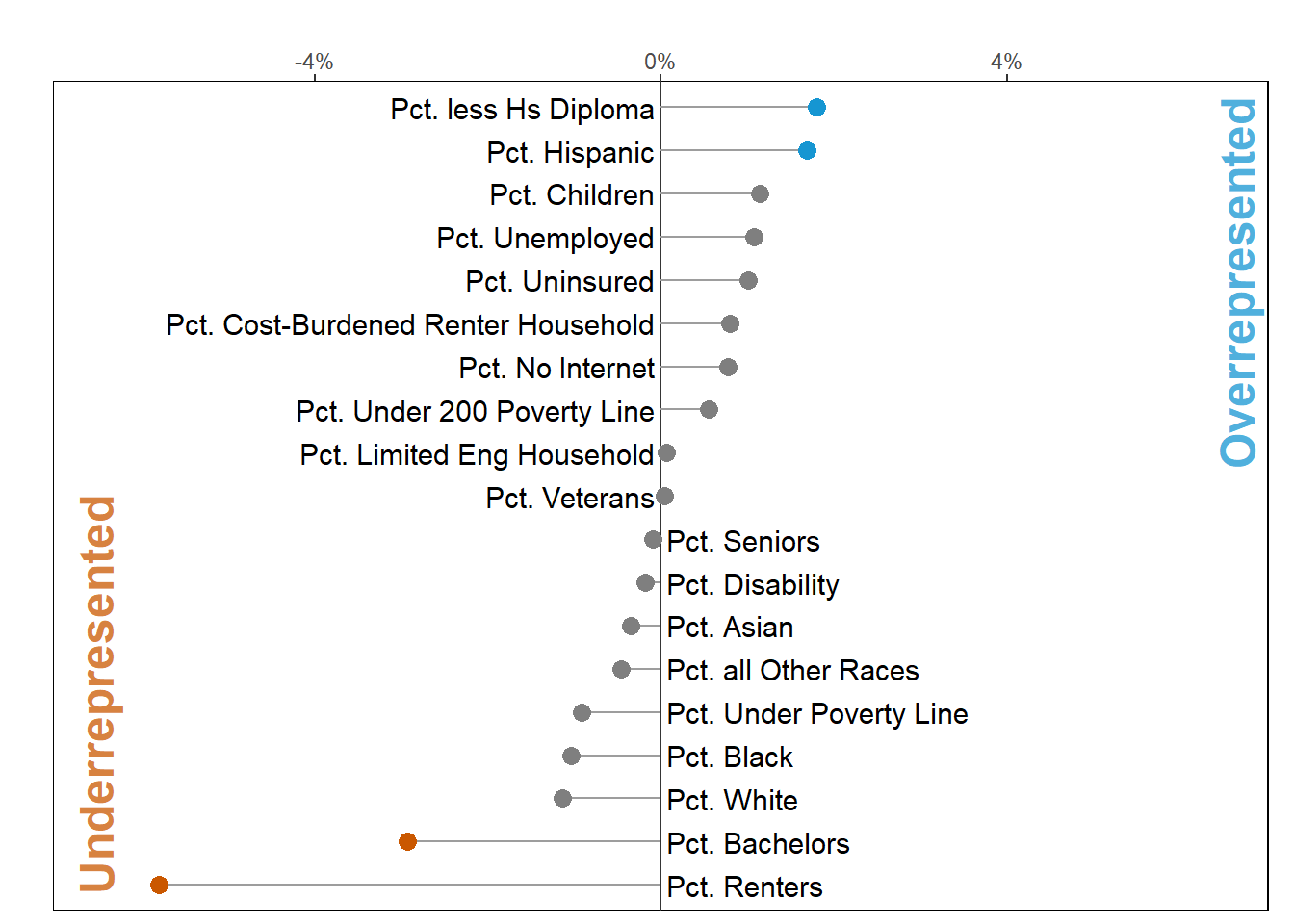
Task: Select the Pct. Under Poverty Line dot
Action: click(582, 713)
